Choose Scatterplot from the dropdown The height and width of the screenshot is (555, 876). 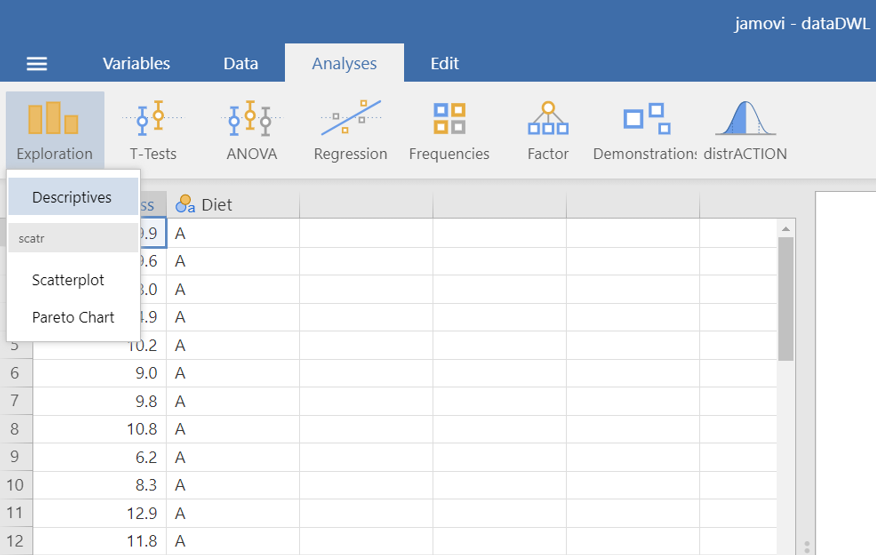(x=68, y=280)
